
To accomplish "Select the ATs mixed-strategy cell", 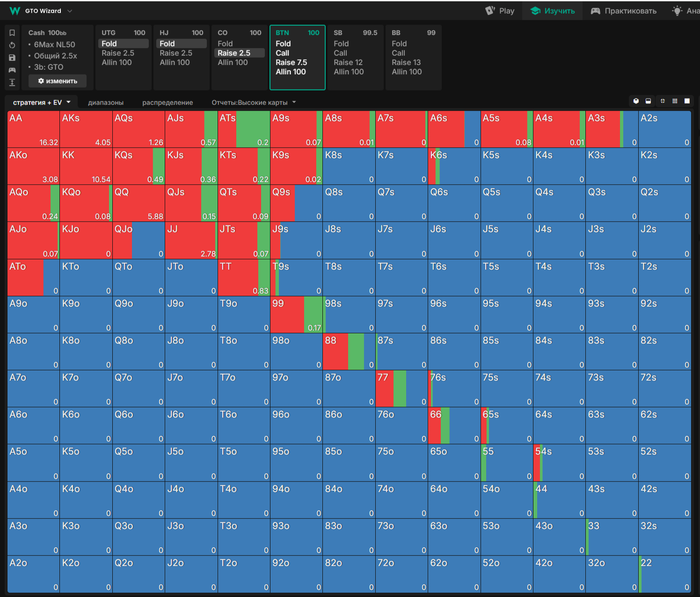I will [244, 129].
